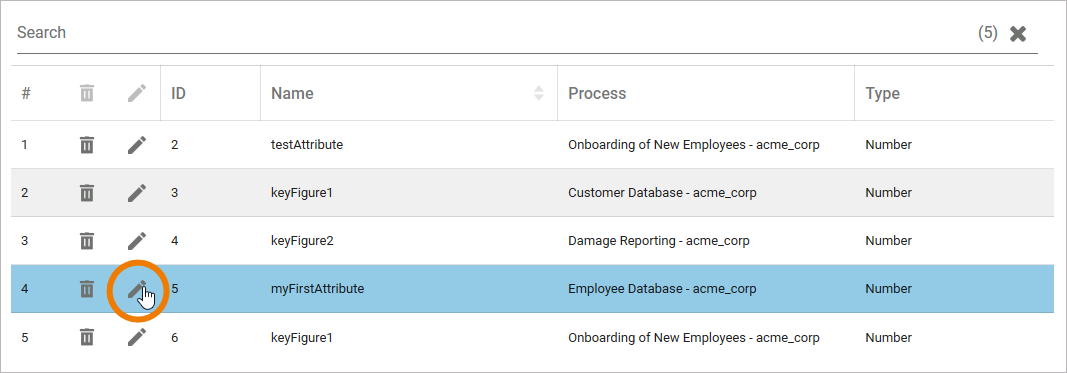Edit keyFigure1 in Customer Database row
The width and height of the screenshot is (1067, 373).
(x=137, y=193)
